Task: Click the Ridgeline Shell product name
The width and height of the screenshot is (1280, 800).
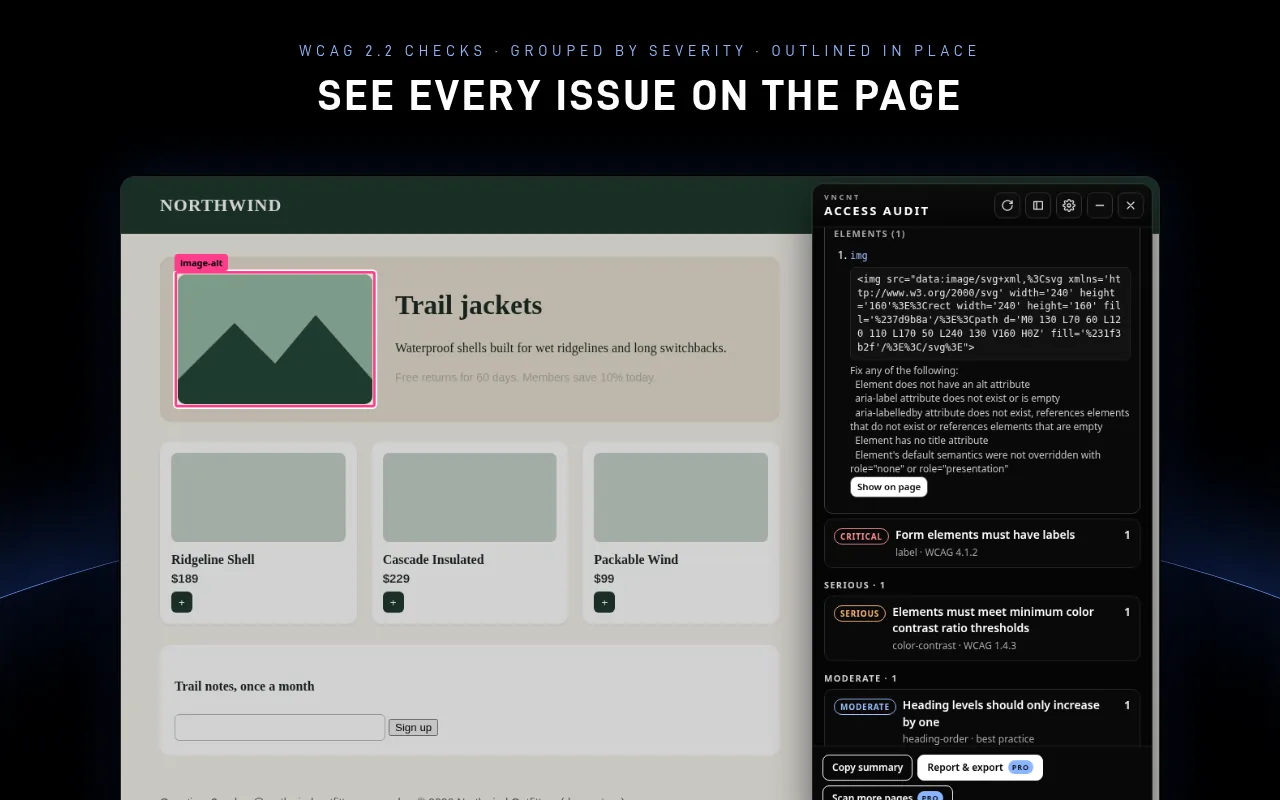Action: pyautogui.click(x=213, y=559)
